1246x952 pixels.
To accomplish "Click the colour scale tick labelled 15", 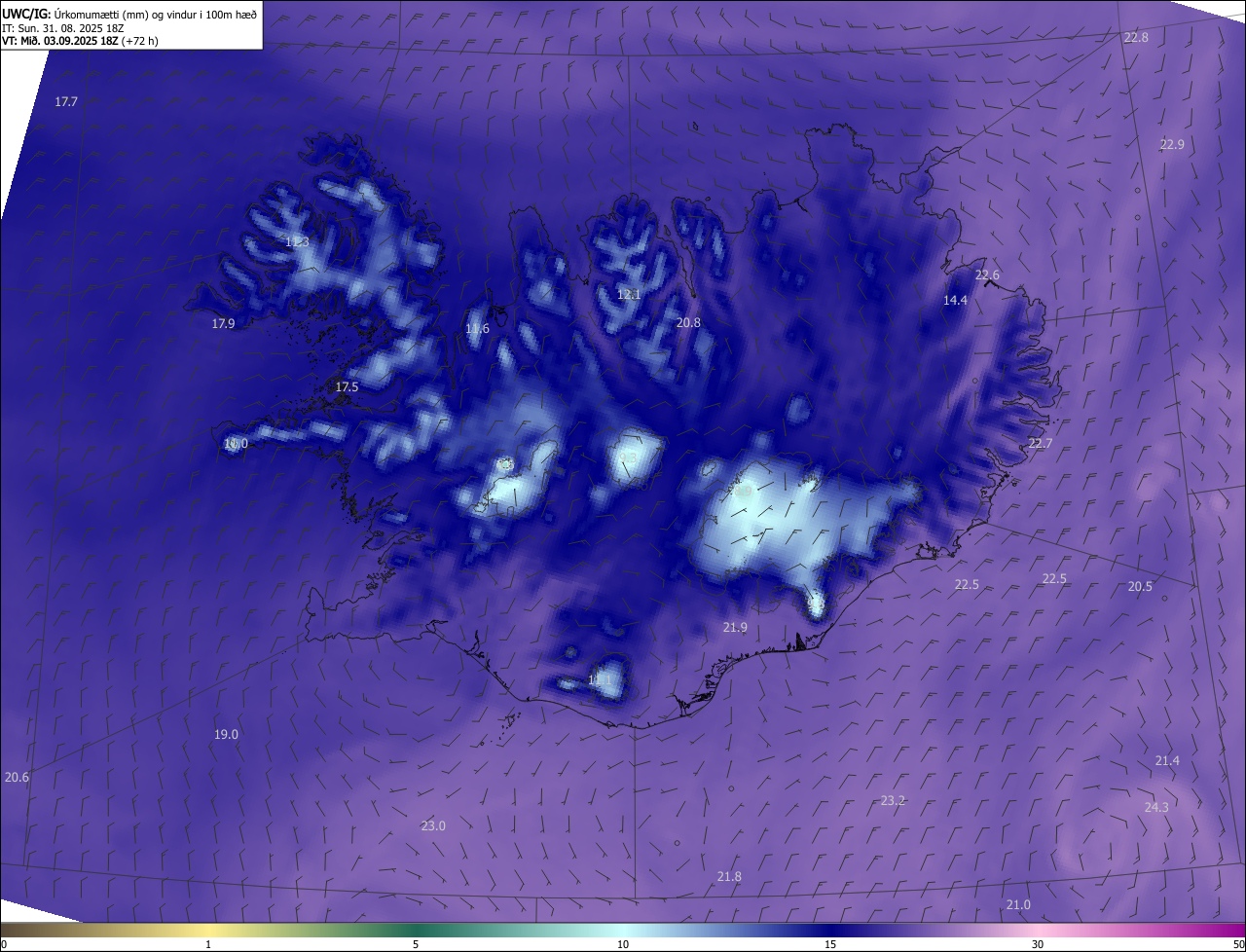I will tap(830, 944).
